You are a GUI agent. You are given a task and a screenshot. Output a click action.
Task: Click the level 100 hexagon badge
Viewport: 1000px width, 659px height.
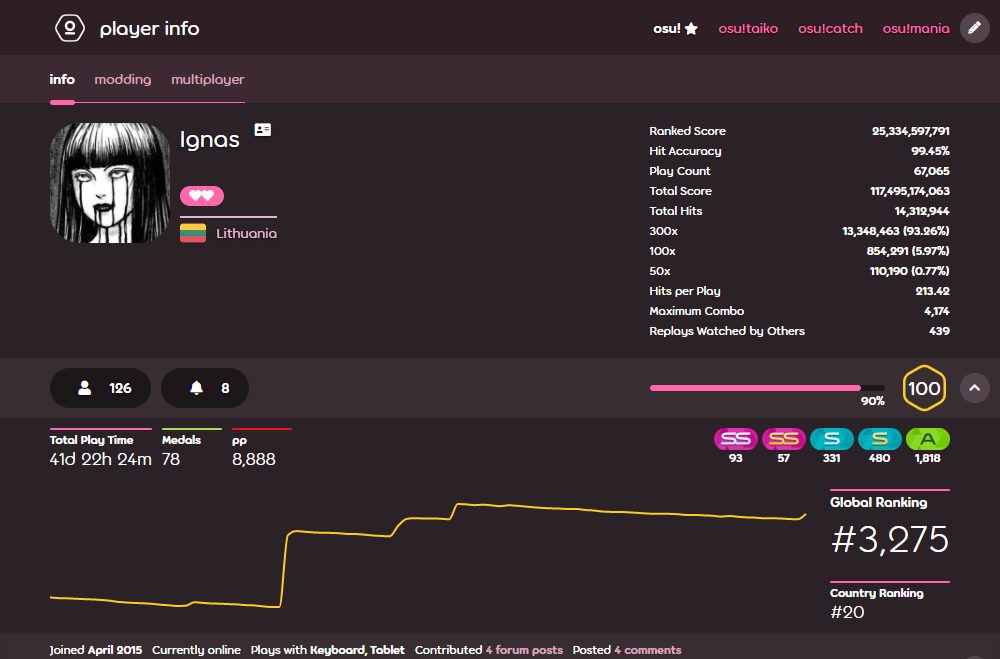[923, 388]
